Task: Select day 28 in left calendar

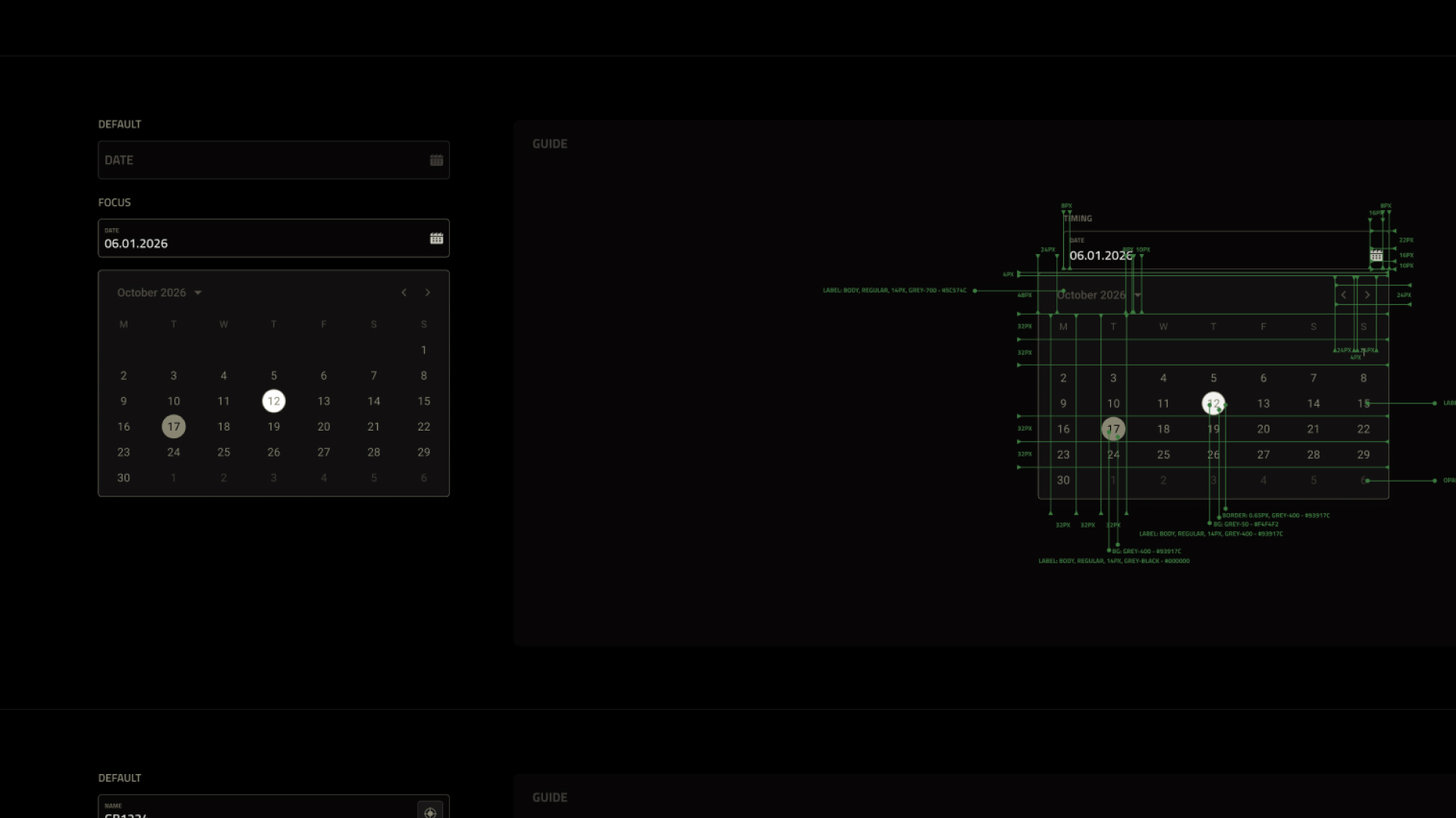Action: pyautogui.click(x=374, y=453)
